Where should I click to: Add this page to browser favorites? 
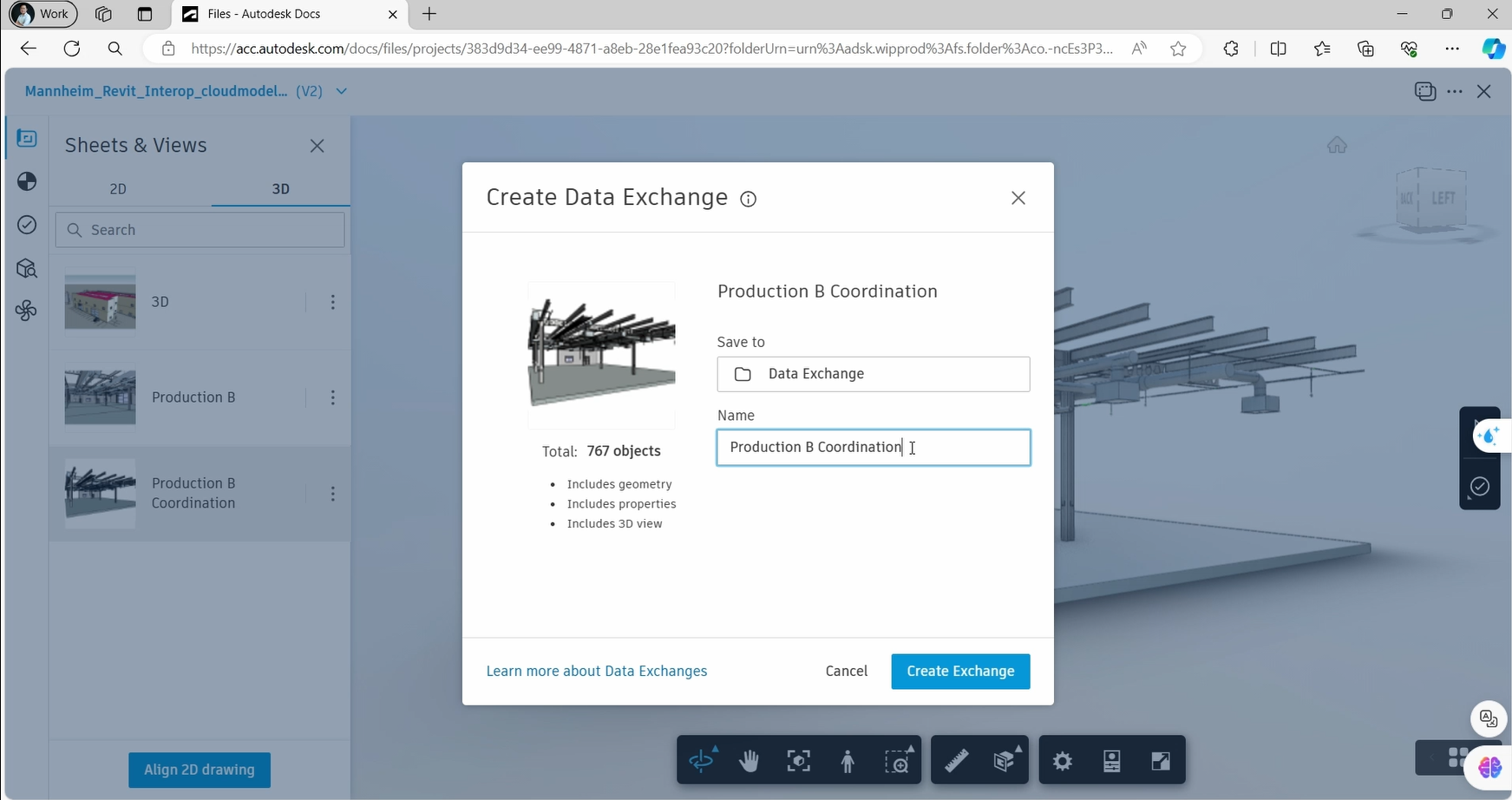click(1178, 49)
